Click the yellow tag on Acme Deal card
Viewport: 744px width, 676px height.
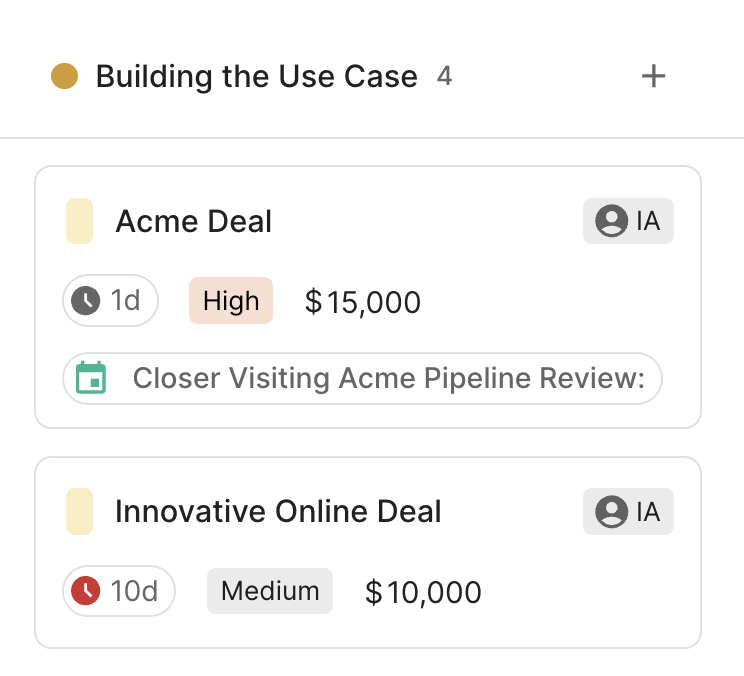(x=79, y=221)
